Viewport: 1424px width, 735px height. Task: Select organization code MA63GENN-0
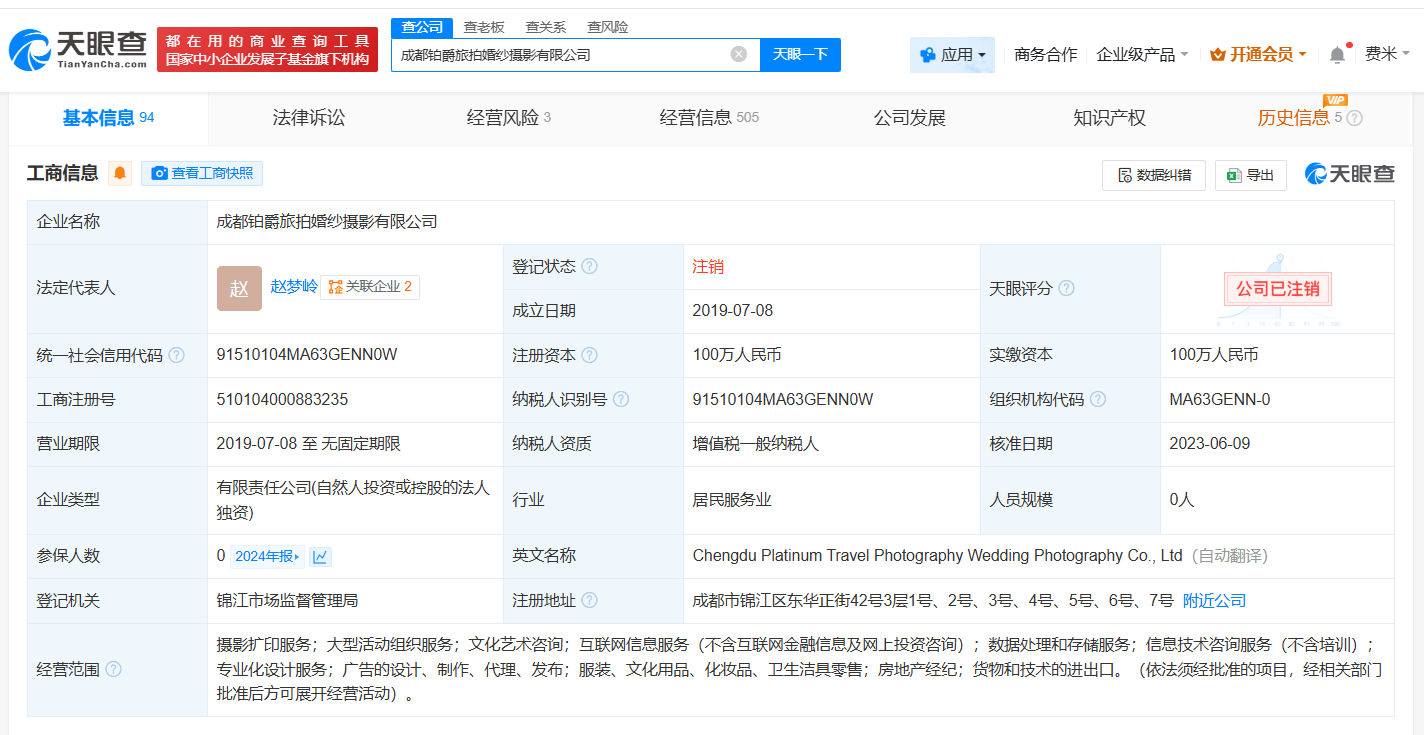[1220, 399]
